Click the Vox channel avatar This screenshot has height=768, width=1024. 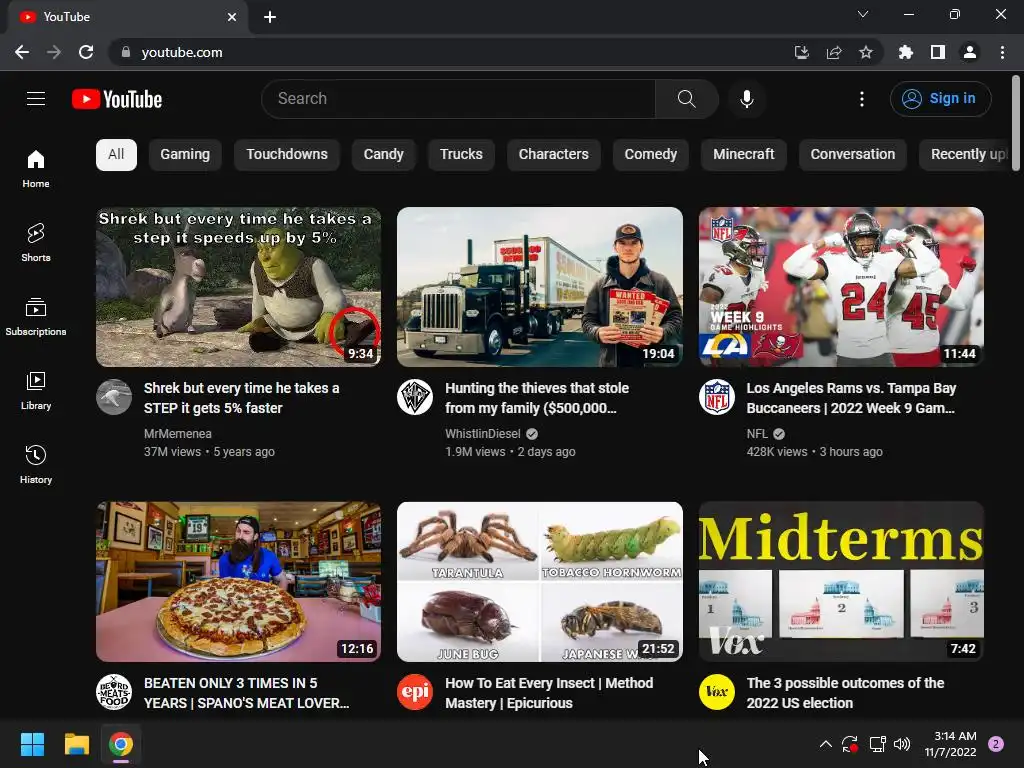click(716, 692)
